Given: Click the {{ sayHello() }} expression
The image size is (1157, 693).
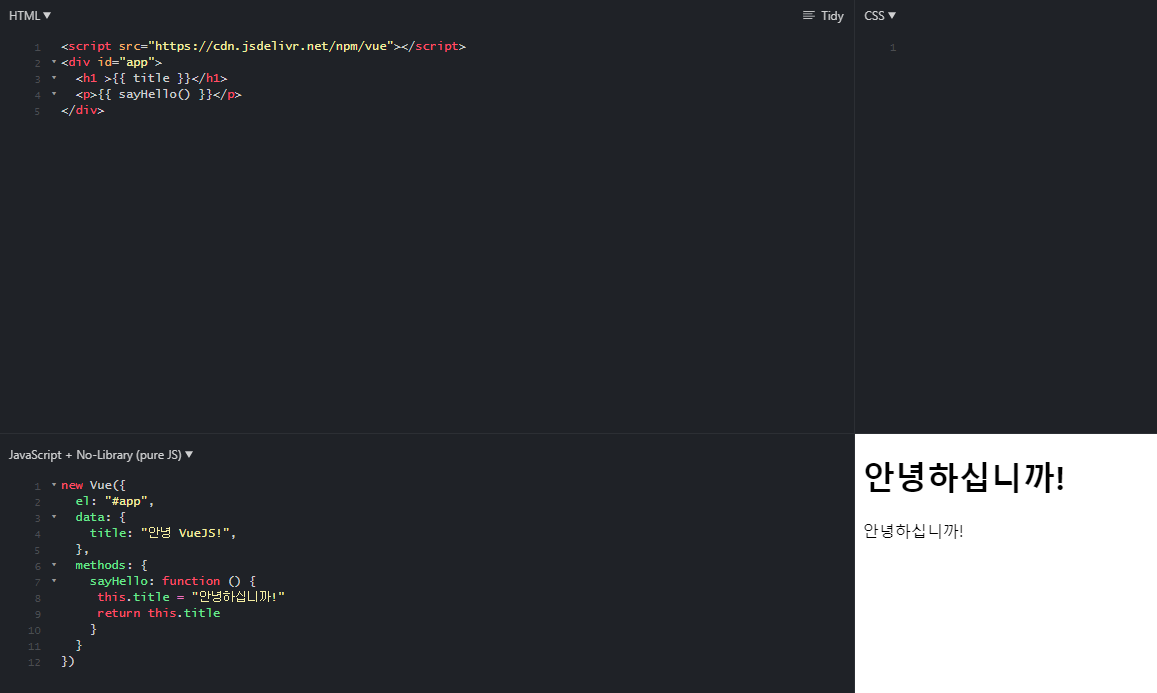Looking at the screenshot, I should (155, 94).
